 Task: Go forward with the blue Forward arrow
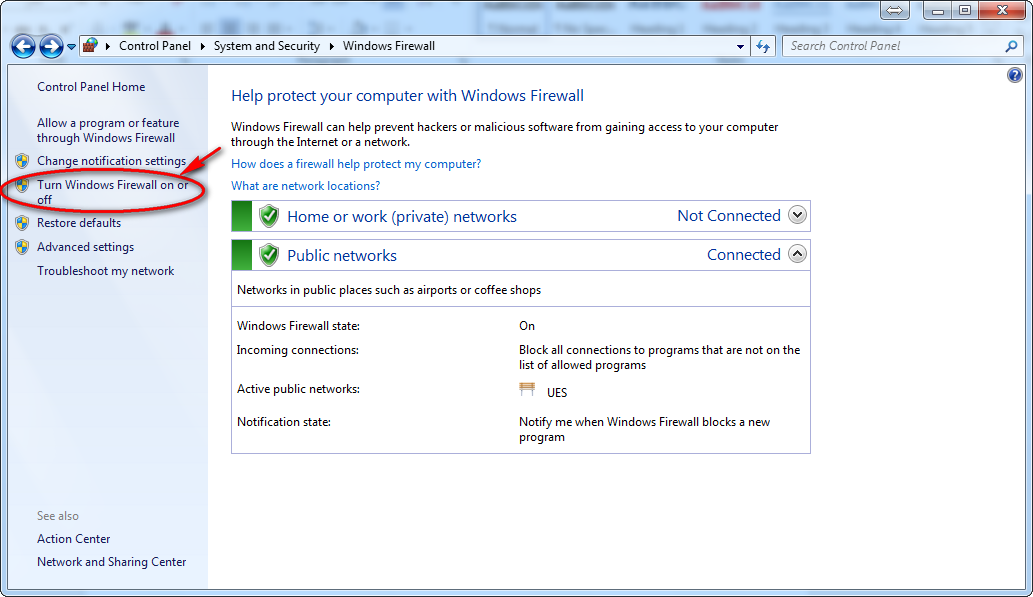pos(51,46)
